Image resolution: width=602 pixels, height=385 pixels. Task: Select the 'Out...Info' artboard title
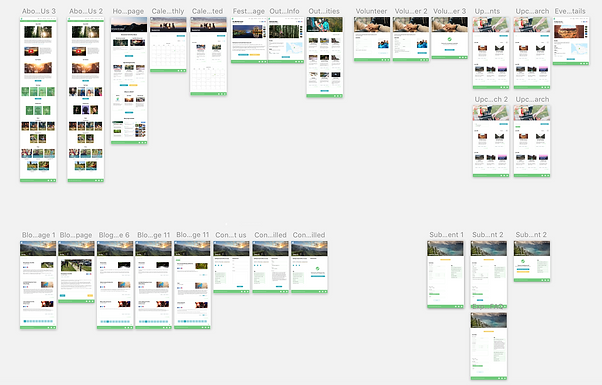point(284,11)
